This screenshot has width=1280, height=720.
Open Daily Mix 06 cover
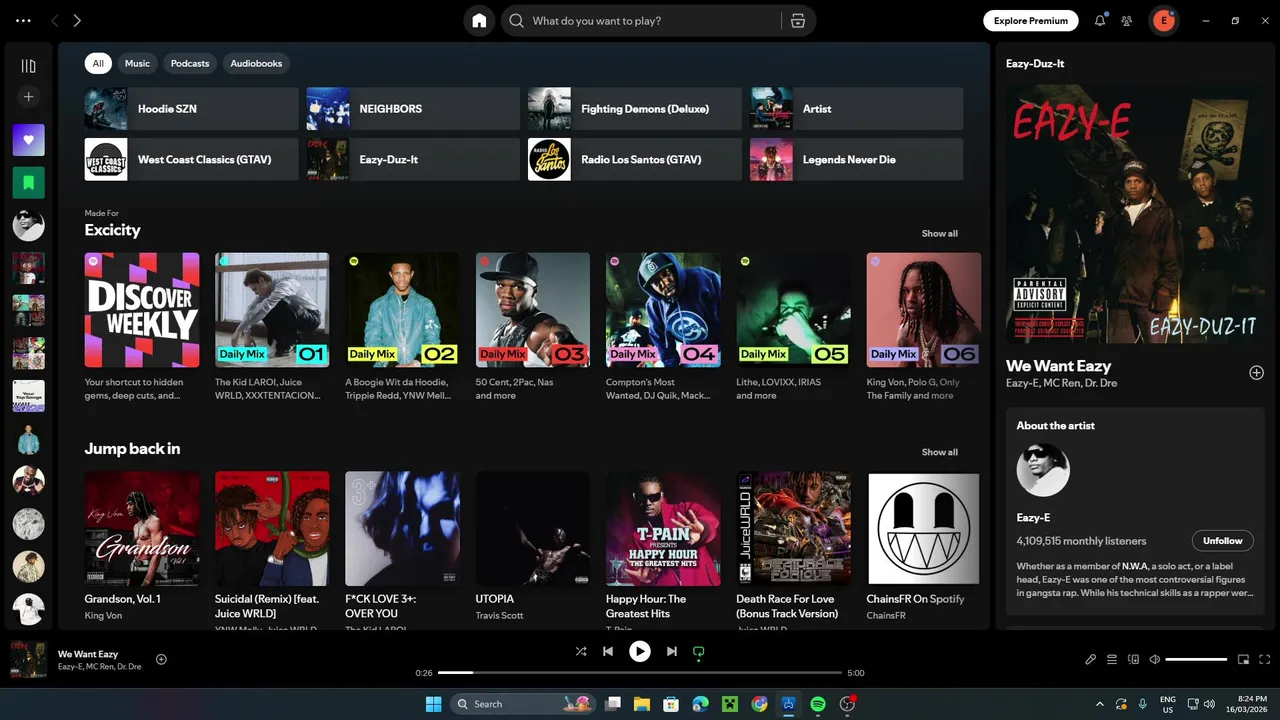coord(924,310)
